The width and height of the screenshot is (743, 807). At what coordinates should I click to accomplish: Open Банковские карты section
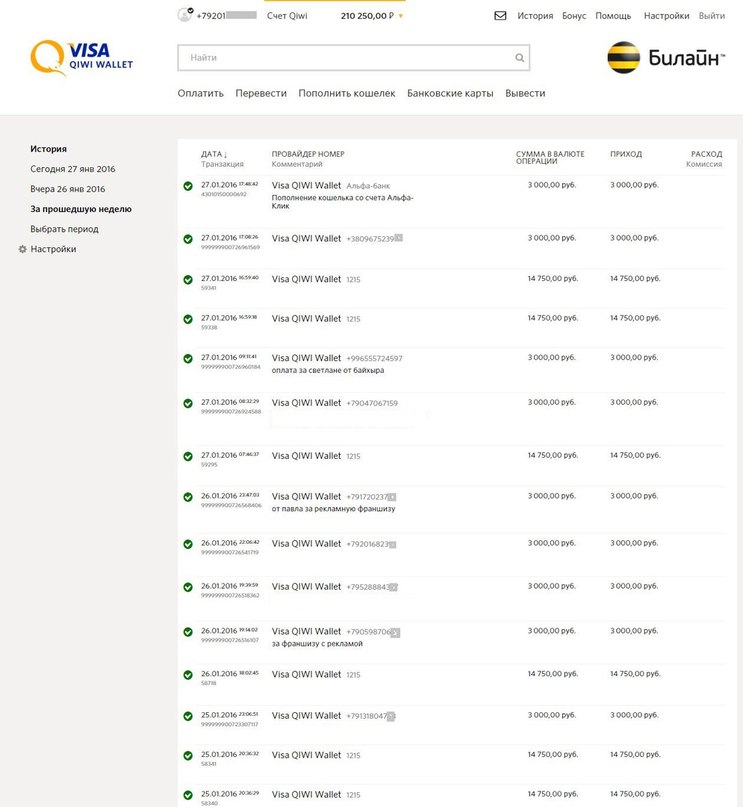[x=450, y=93]
